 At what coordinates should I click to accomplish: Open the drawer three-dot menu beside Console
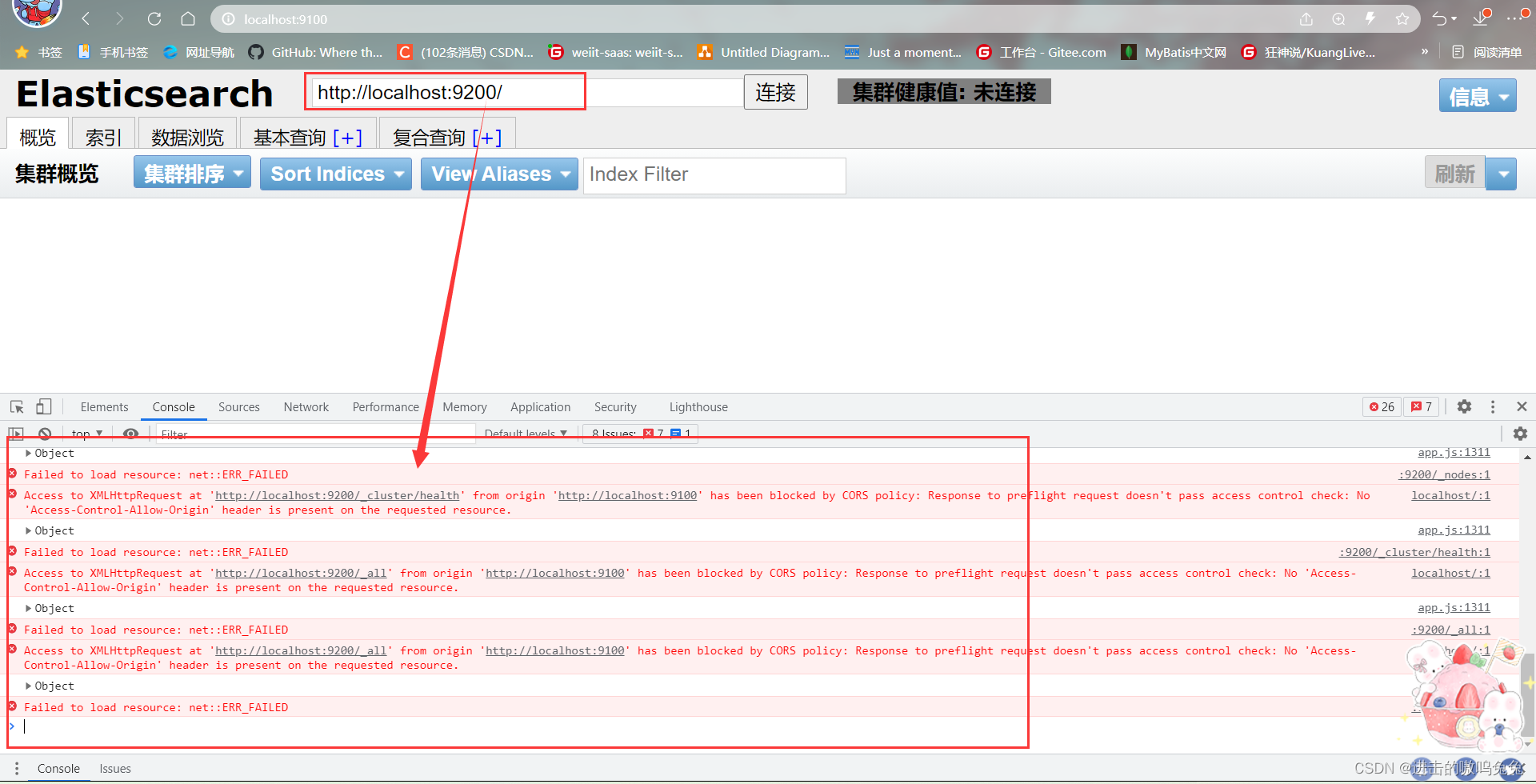pos(17,768)
